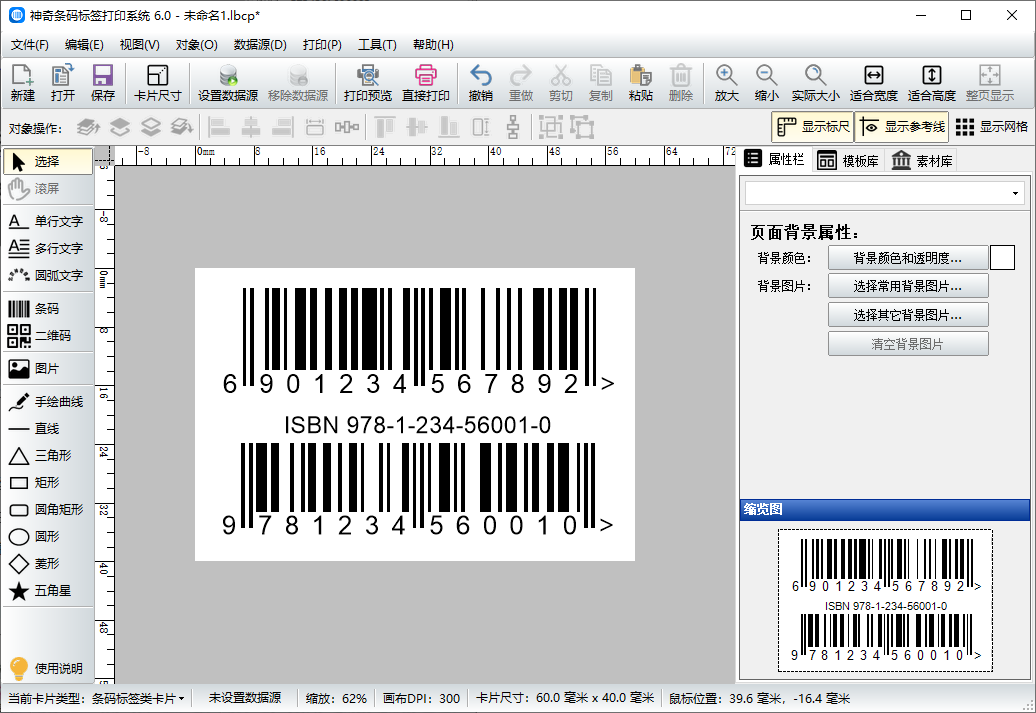Click the white background color swatch
This screenshot has height=713, width=1036.
tap(1002, 258)
